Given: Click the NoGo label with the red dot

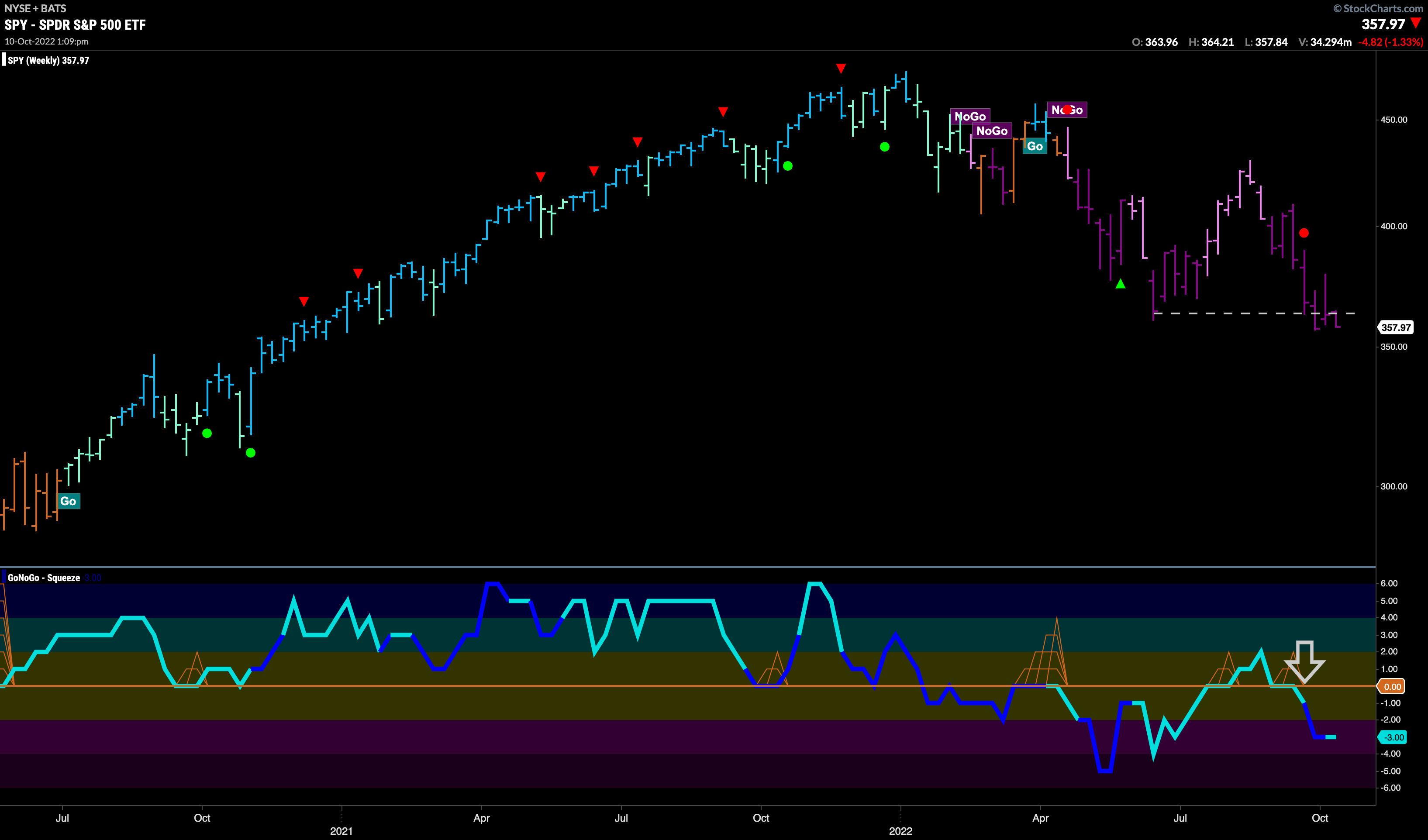Looking at the screenshot, I should [1067, 110].
